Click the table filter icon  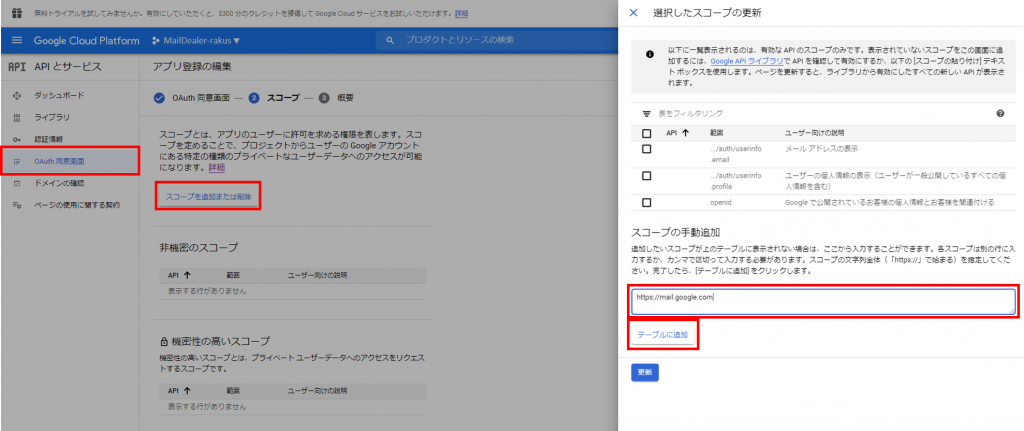[647, 114]
